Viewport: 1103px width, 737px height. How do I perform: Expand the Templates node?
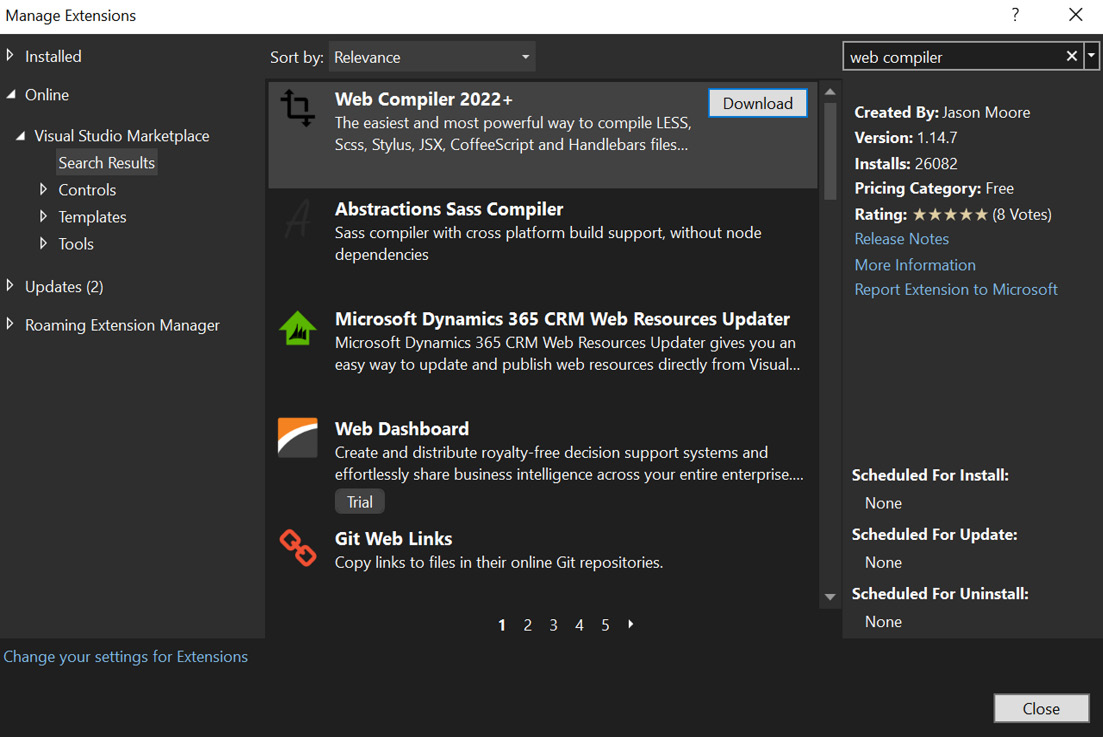pos(44,216)
